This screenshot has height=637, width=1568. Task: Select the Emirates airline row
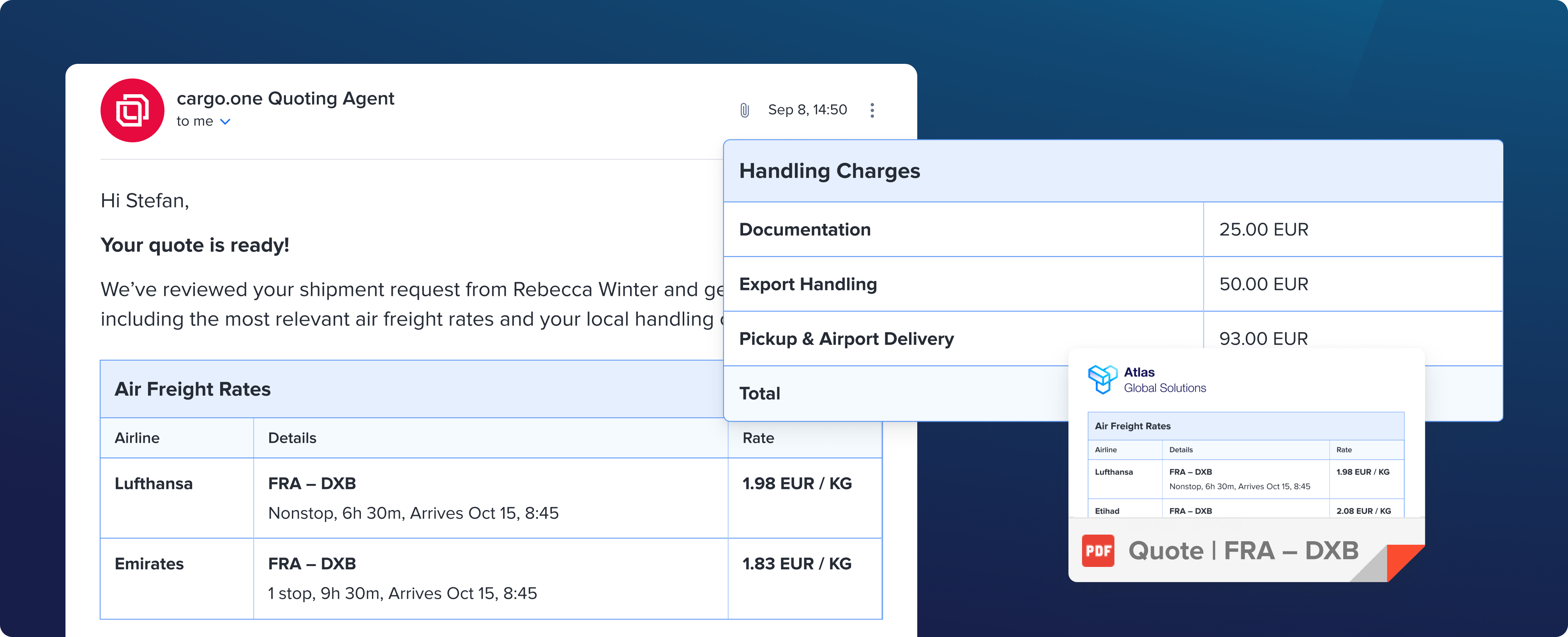(x=149, y=564)
